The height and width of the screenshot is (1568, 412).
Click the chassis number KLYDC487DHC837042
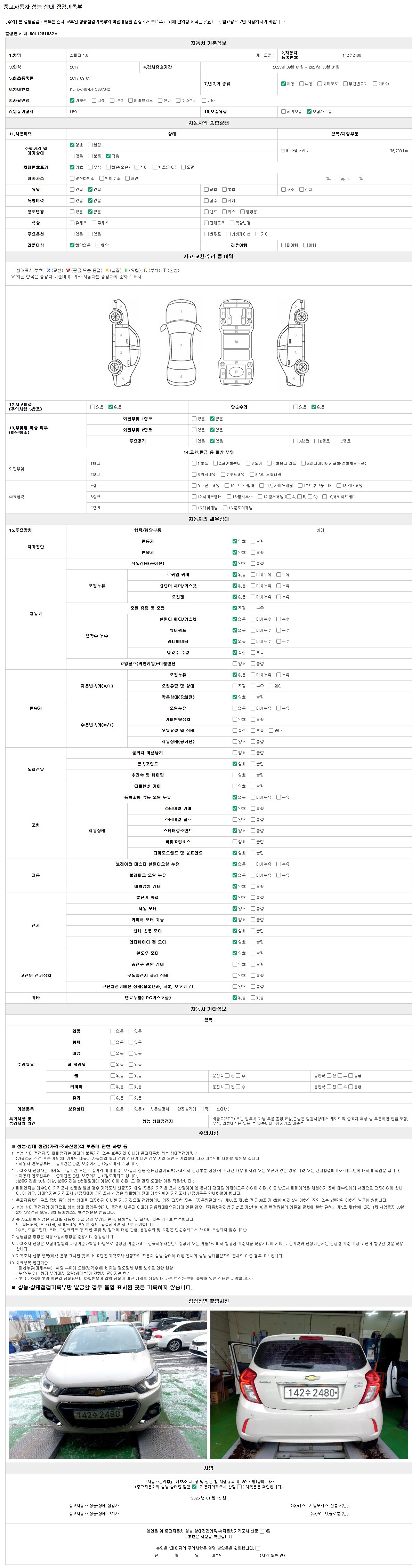pyautogui.click(x=90, y=89)
